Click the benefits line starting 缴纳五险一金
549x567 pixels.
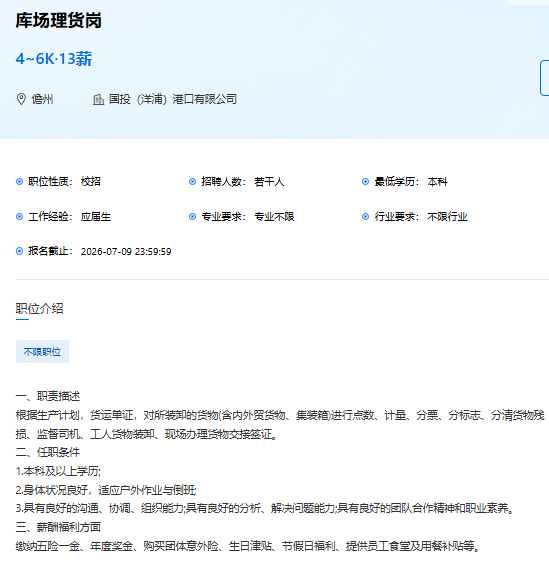pyautogui.click(x=248, y=546)
